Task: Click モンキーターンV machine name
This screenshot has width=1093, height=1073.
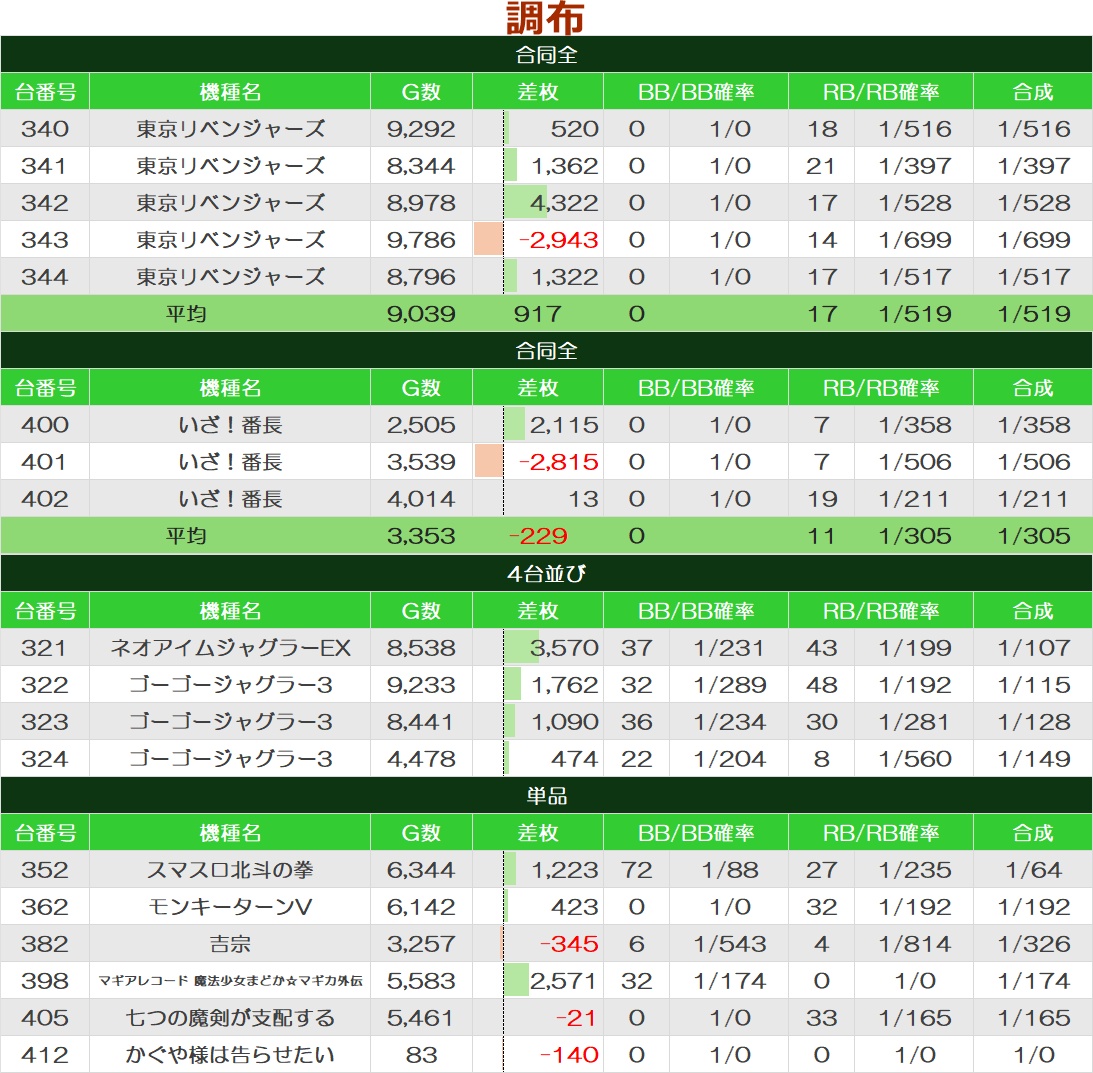Action: tap(230, 906)
